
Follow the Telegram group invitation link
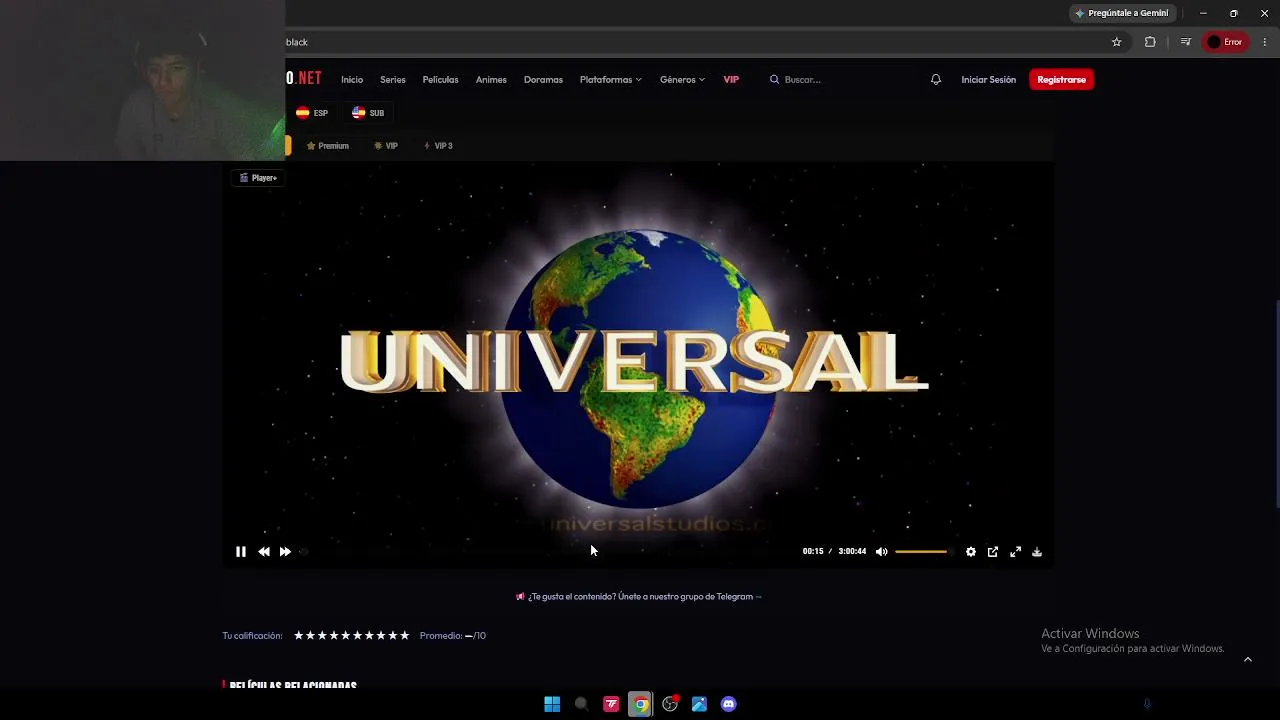[639, 597]
